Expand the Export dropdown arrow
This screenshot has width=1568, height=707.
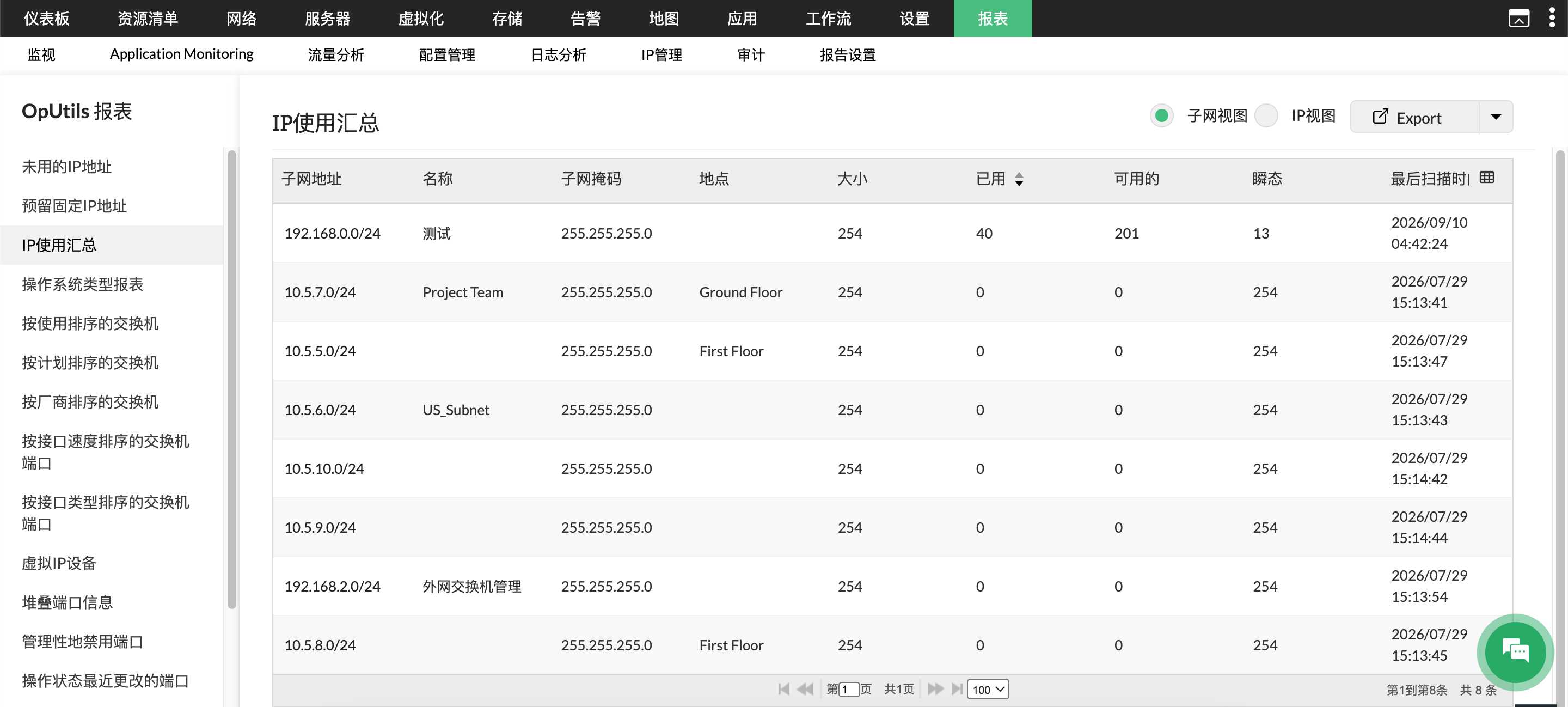[x=1496, y=117]
